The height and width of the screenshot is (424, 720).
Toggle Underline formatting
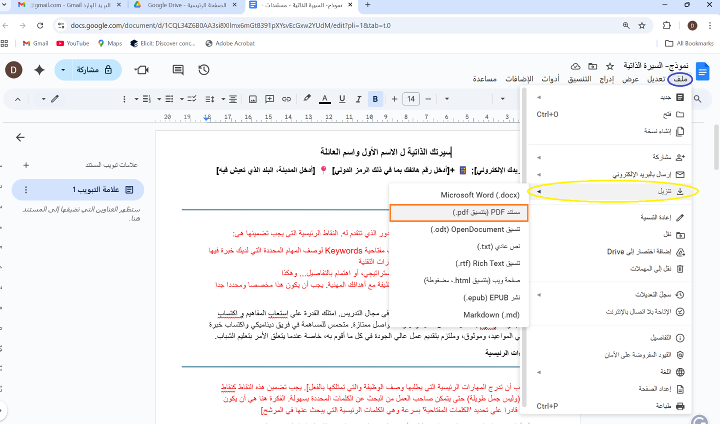[x=342, y=99]
